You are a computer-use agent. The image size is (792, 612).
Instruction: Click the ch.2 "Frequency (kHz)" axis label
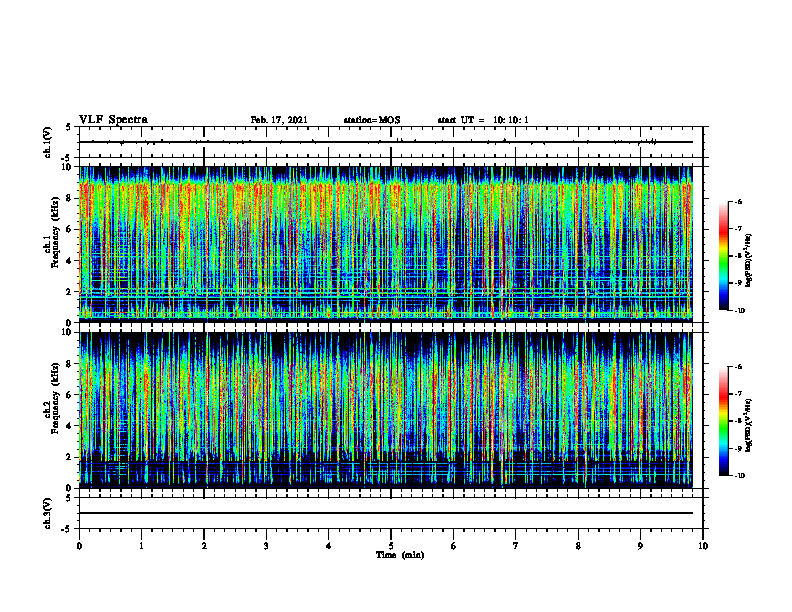tap(56, 398)
